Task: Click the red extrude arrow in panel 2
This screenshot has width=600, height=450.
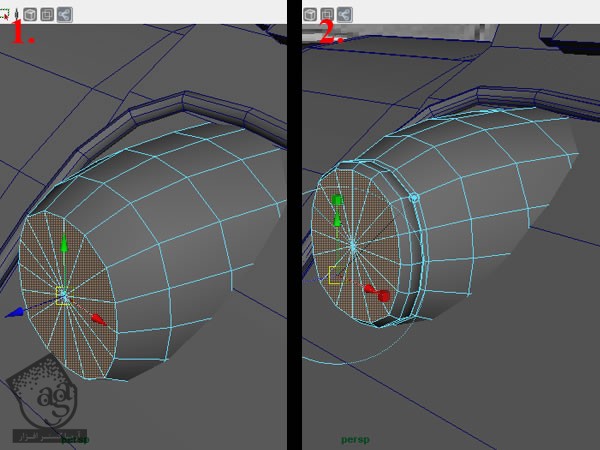Action: pyautogui.click(x=369, y=290)
